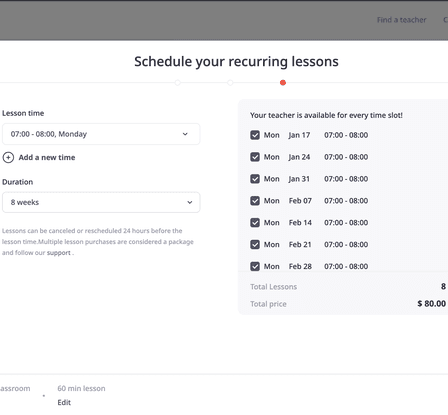Click the plus circle icon beside Add a new time

[x=8, y=157]
